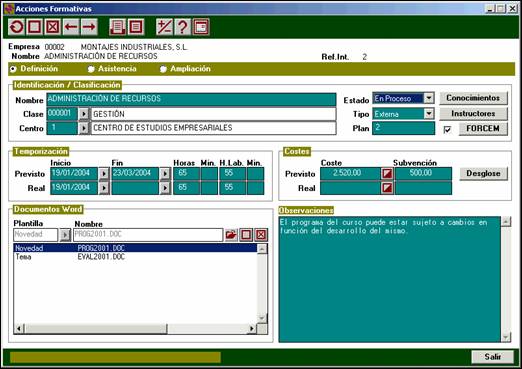The image size is (522, 369).
Task: Click document list scroll right arrow
Action: pos(252,329)
